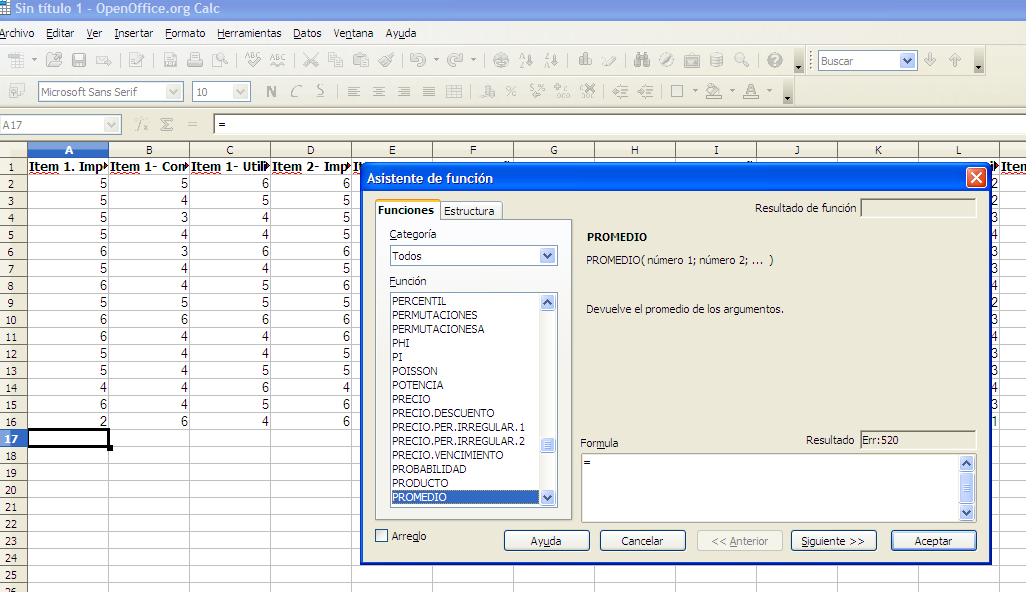Expand the Microsoft Sans Serif font dropdown
Image resolution: width=1026 pixels, height=592 pixels.
click(174, 92)
